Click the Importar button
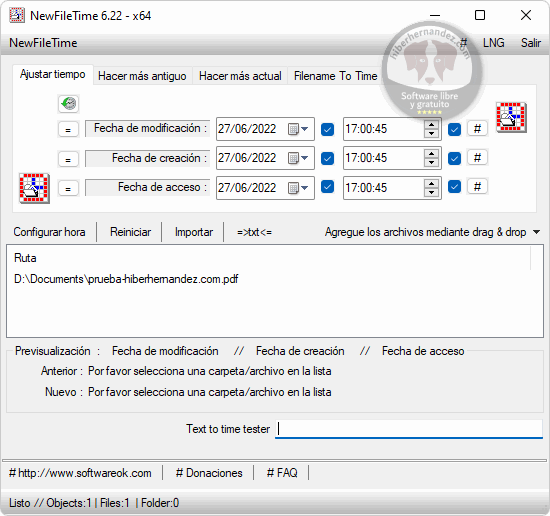The image size is (550, 516). (194, 232)
